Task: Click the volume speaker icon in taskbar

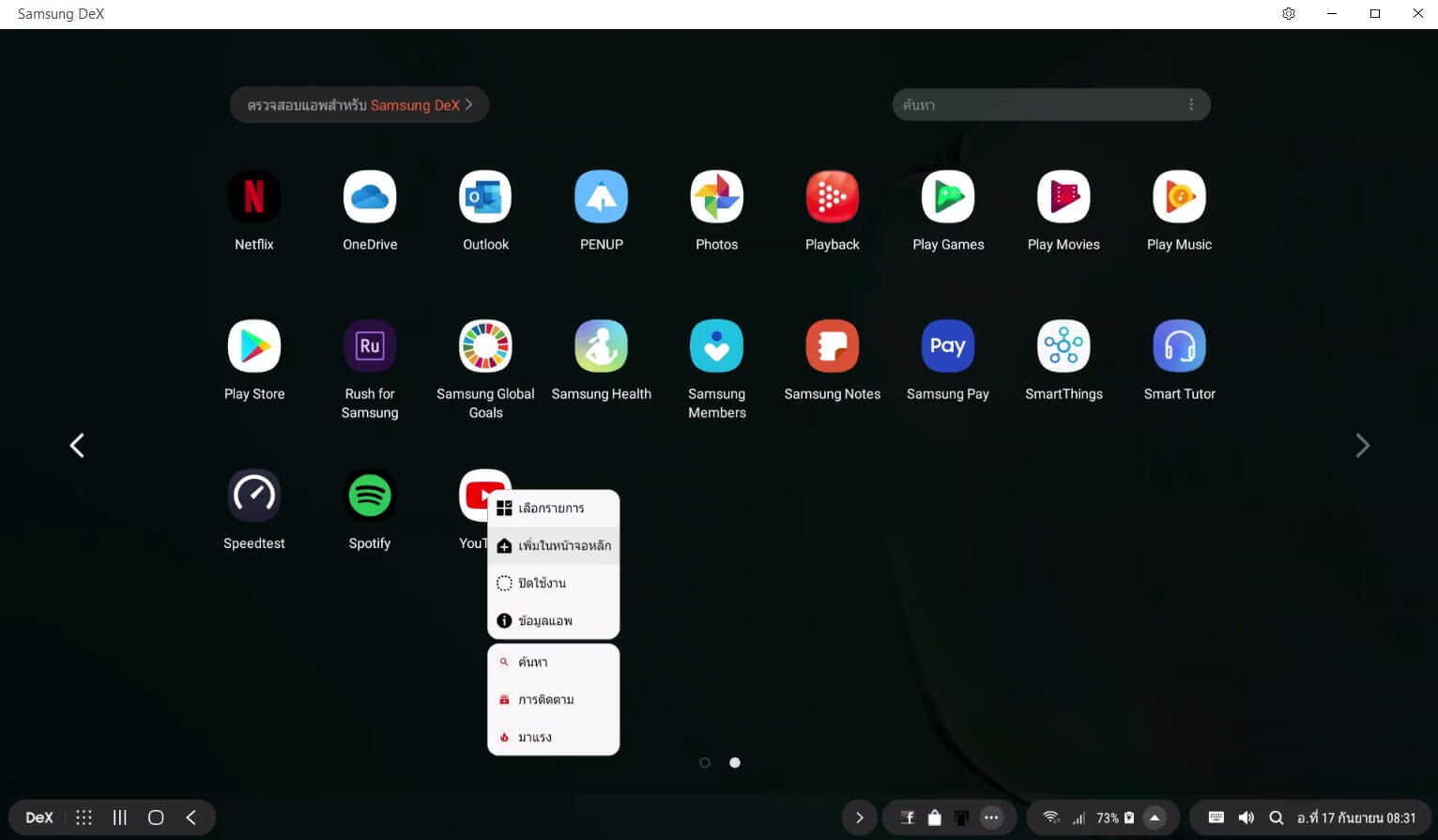Action: pyautogui.click(x=1246, y=817)
